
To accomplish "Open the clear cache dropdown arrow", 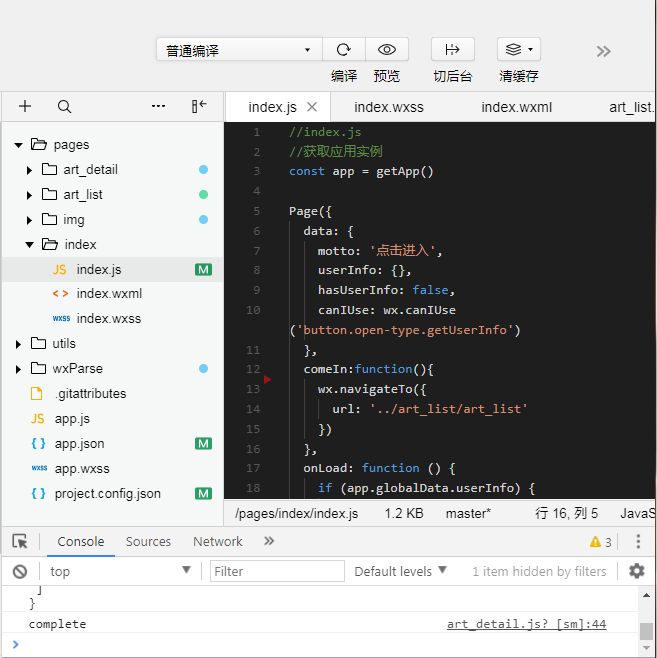I will point(530,50).
